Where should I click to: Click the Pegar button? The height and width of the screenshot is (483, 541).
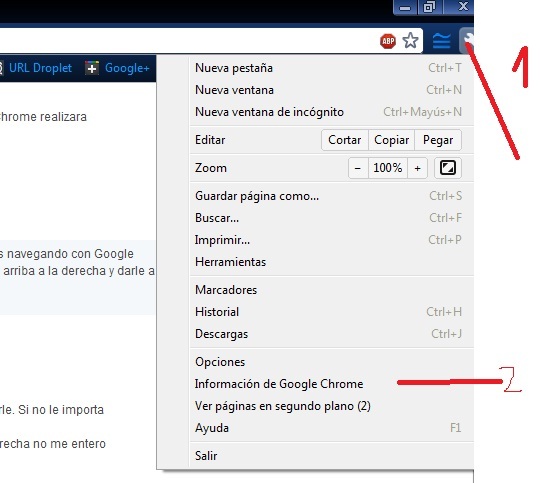[438, 140]
